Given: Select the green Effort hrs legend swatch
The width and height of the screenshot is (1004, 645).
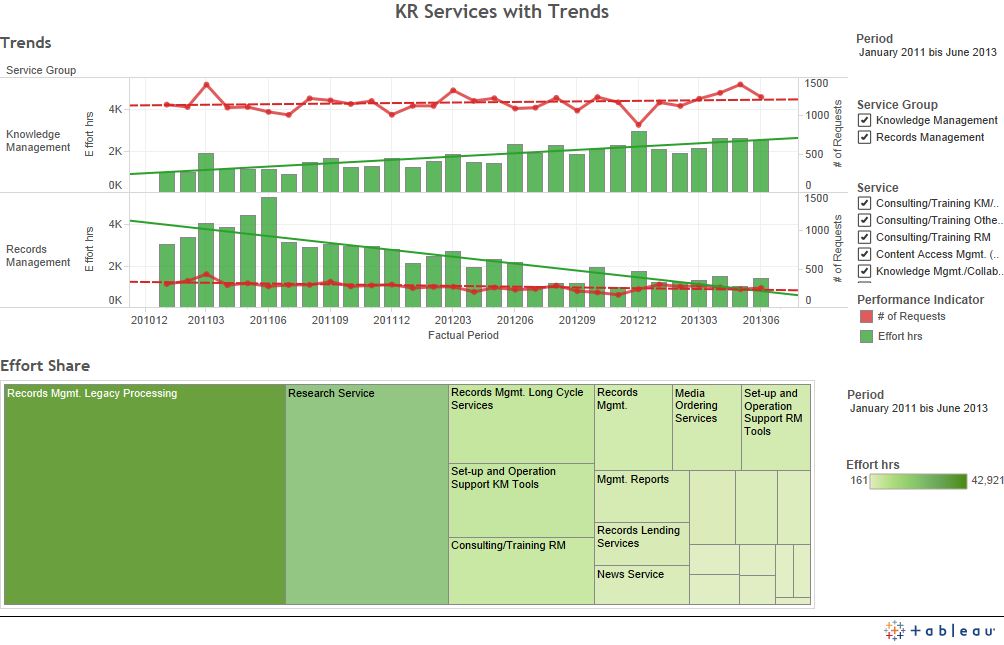Looking at the screenshot, I should click(x=866, y=337).
